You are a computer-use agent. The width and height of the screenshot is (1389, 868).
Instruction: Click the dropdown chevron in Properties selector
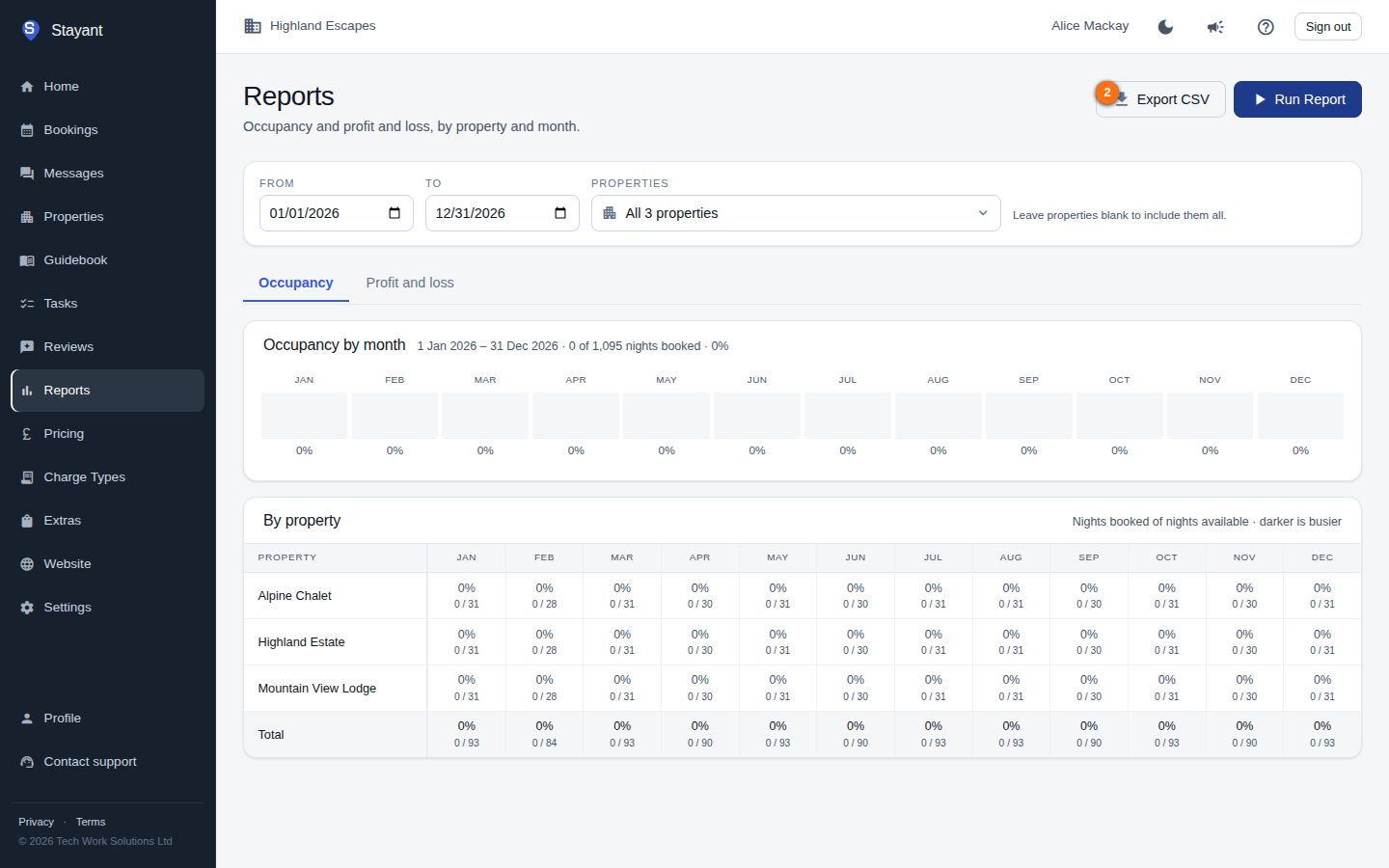tap(983, 213)
